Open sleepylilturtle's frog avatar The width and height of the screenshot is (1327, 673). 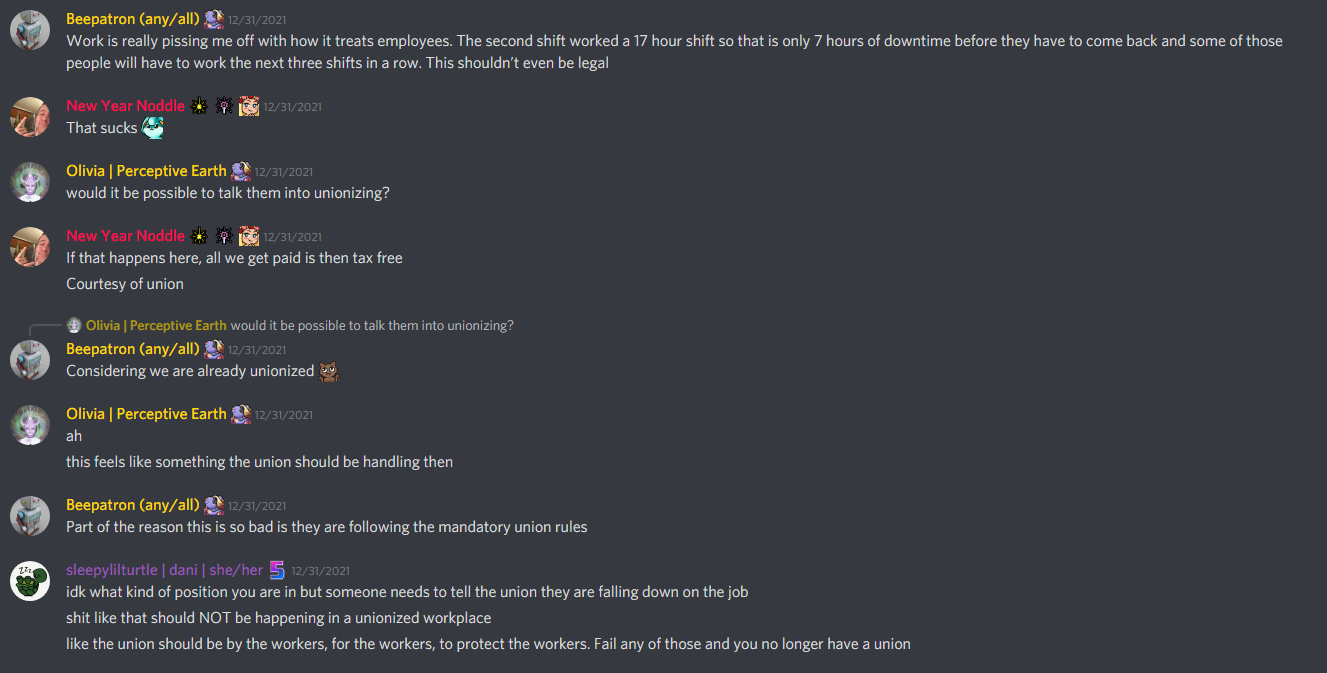[30, 581]
